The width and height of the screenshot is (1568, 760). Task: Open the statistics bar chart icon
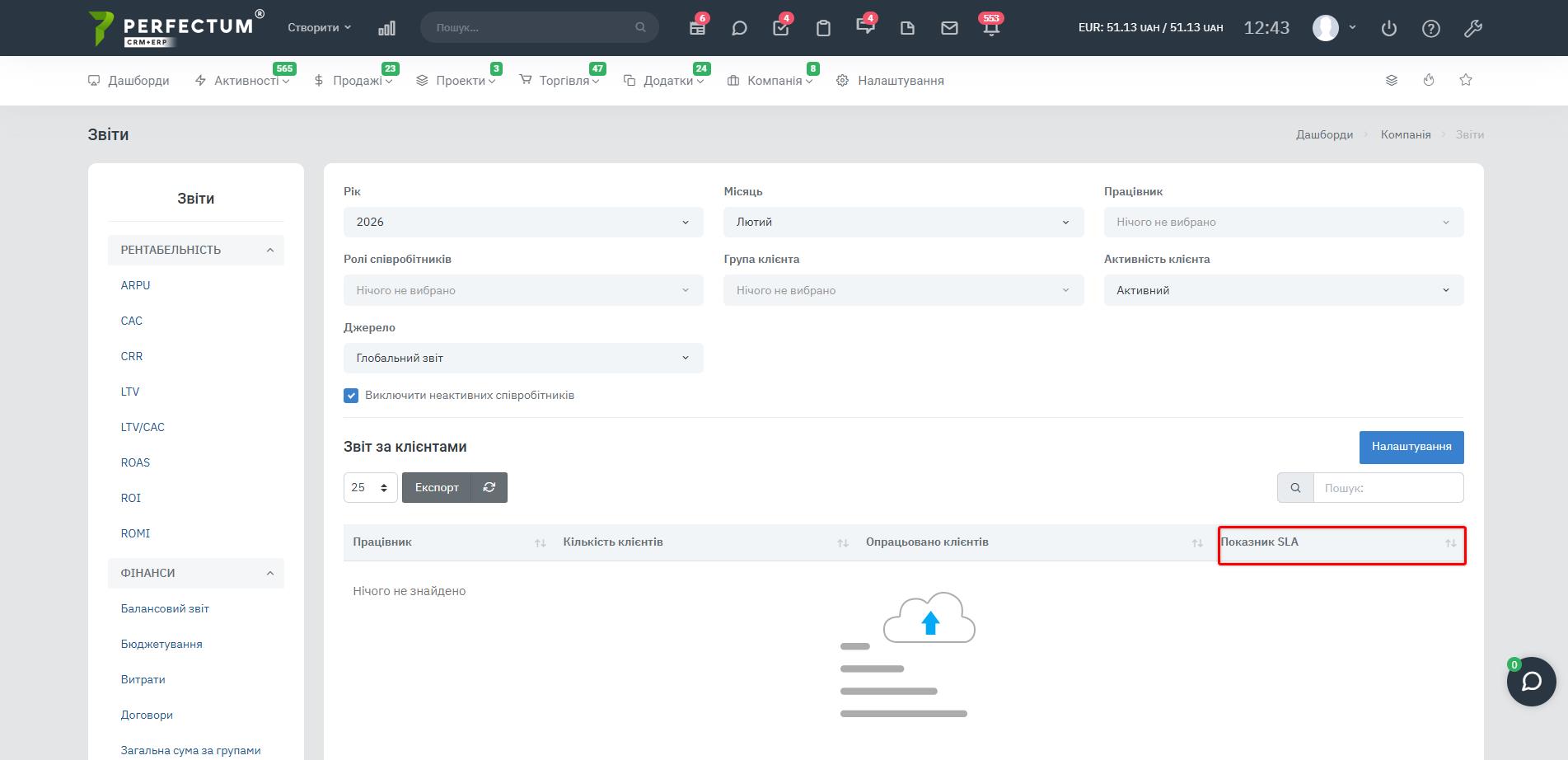pyautogui.click(x=386, y=28)
